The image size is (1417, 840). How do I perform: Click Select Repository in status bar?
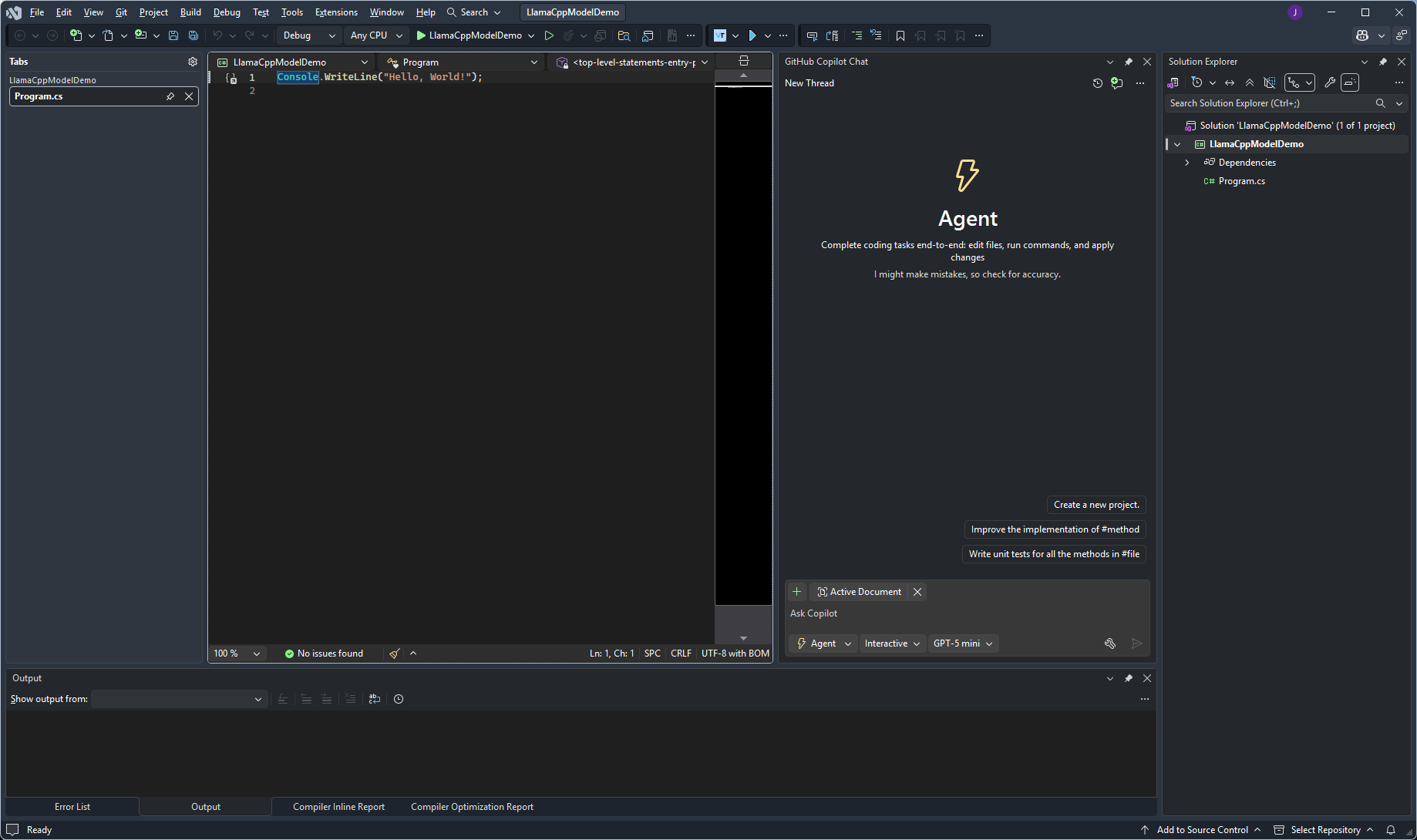click(x=1324, y=830)
